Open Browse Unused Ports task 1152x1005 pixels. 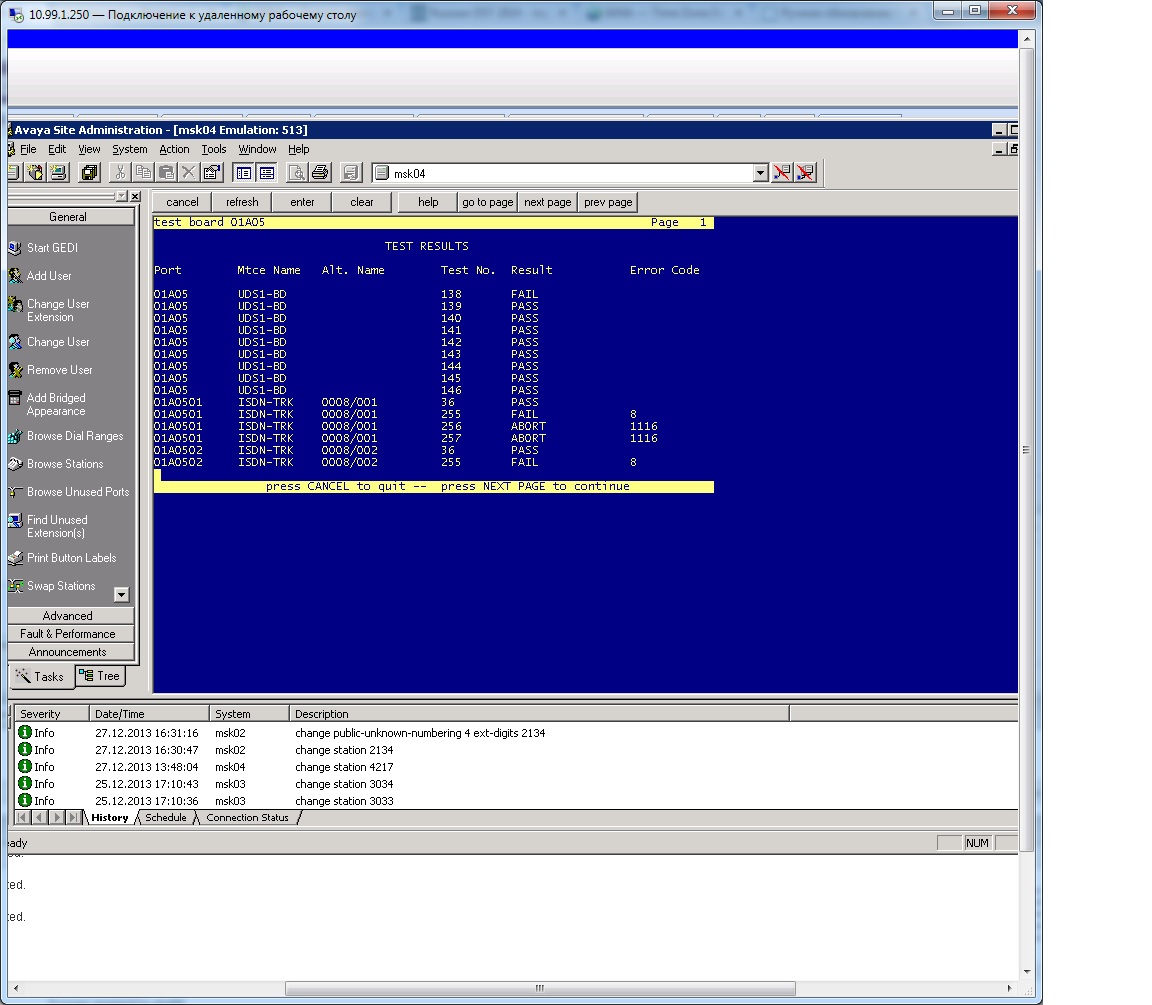coord(77,491)
